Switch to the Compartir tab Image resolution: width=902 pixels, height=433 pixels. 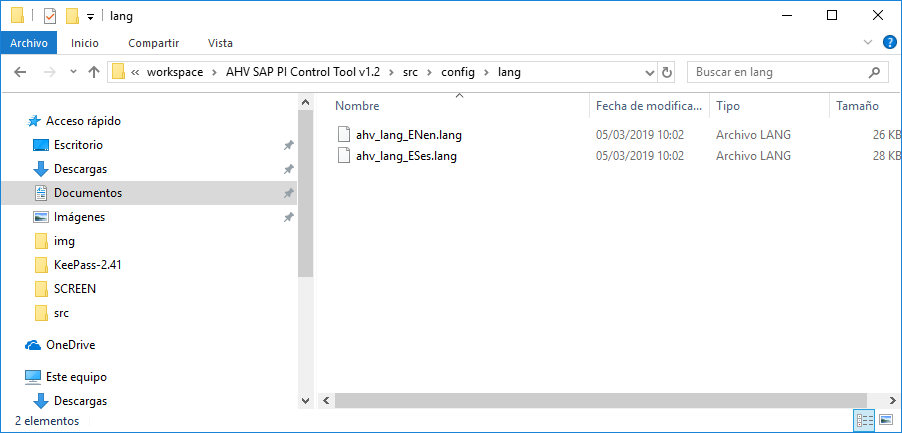tap(153, 43)
